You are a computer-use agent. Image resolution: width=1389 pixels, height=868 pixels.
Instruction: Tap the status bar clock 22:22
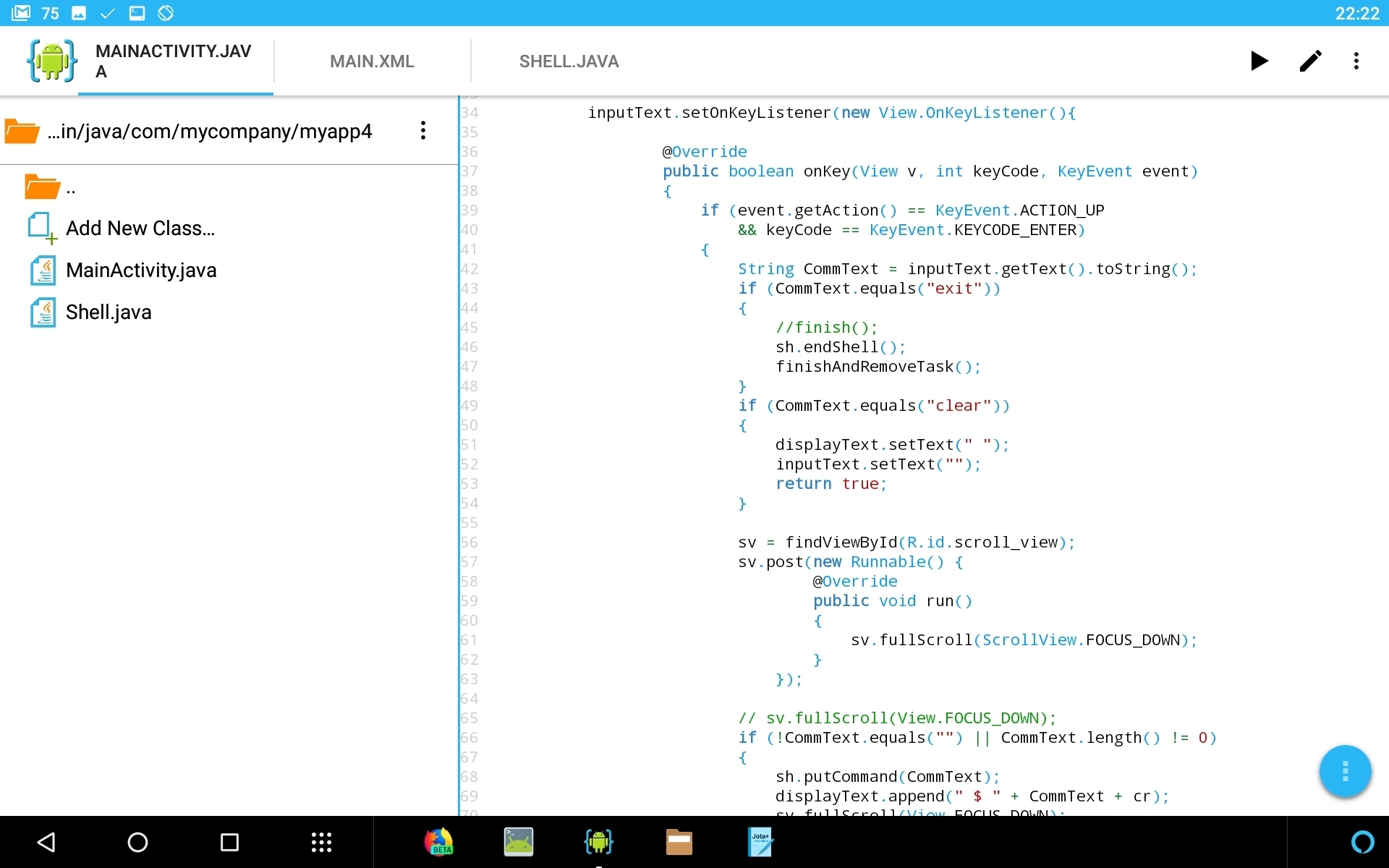pos(1357,13)
